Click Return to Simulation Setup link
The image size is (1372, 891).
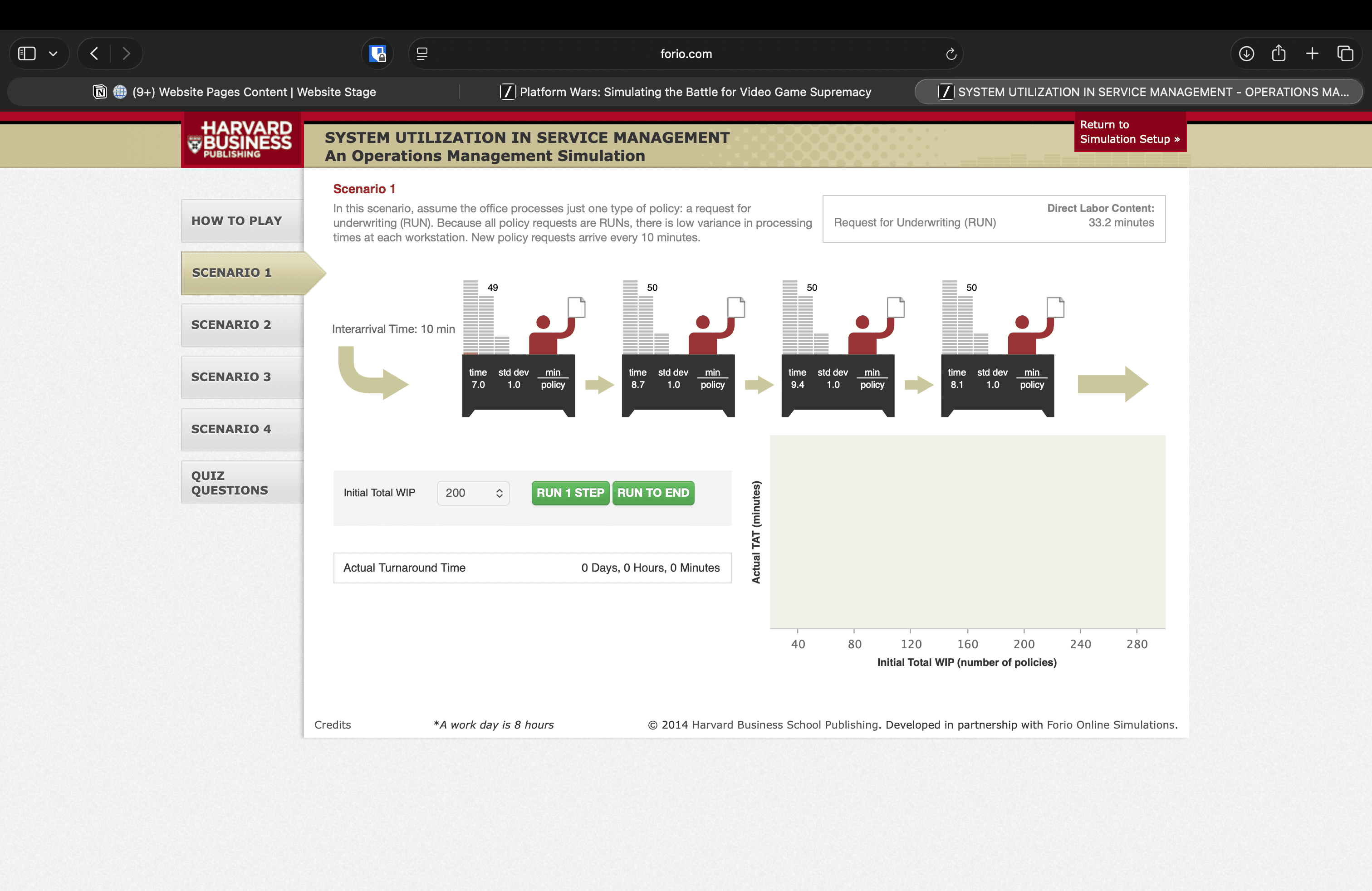(1129, 132)
